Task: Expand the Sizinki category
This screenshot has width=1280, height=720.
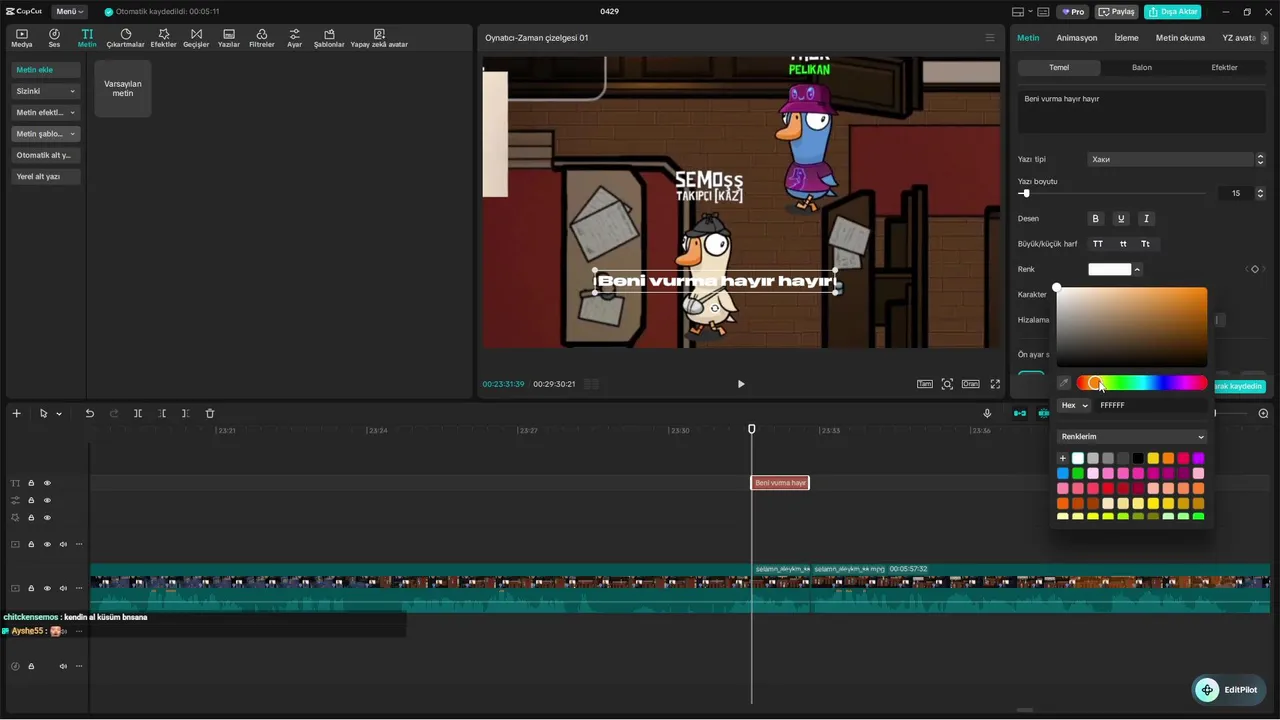Action: click(x=46, y=91)
